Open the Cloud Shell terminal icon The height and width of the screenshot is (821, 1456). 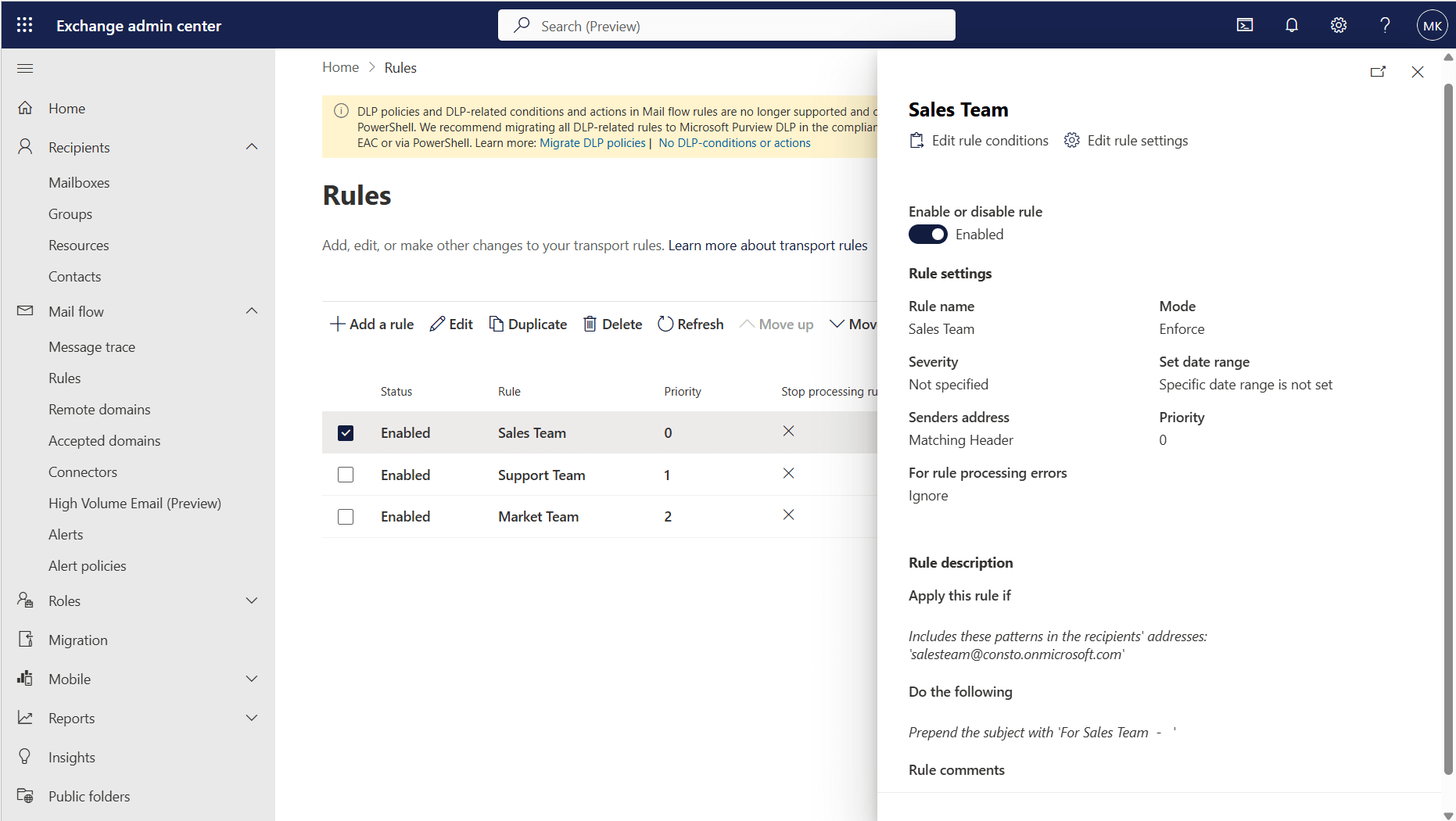[x=1244, y=25]
